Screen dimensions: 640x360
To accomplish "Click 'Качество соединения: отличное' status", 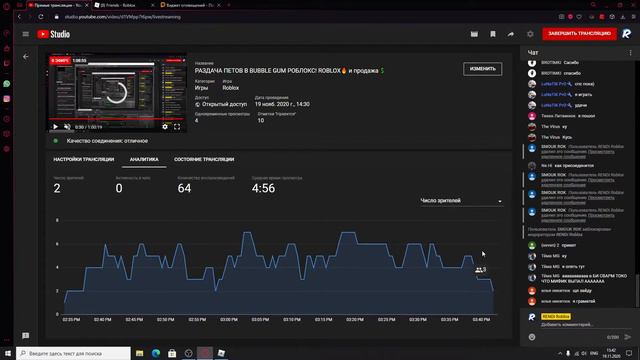I will point(107,141).
